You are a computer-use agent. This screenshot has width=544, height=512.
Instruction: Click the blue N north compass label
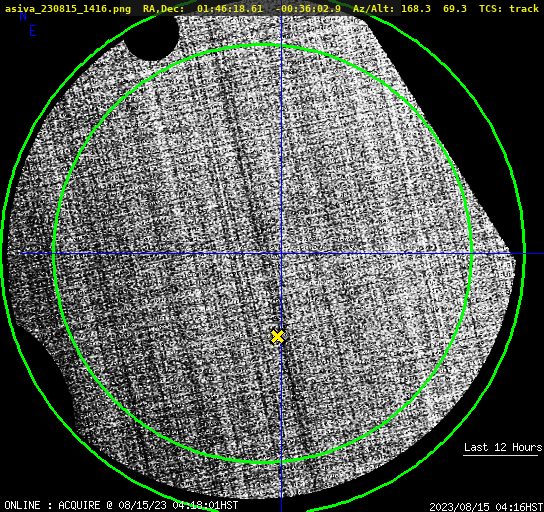click(x=23, y=16)
